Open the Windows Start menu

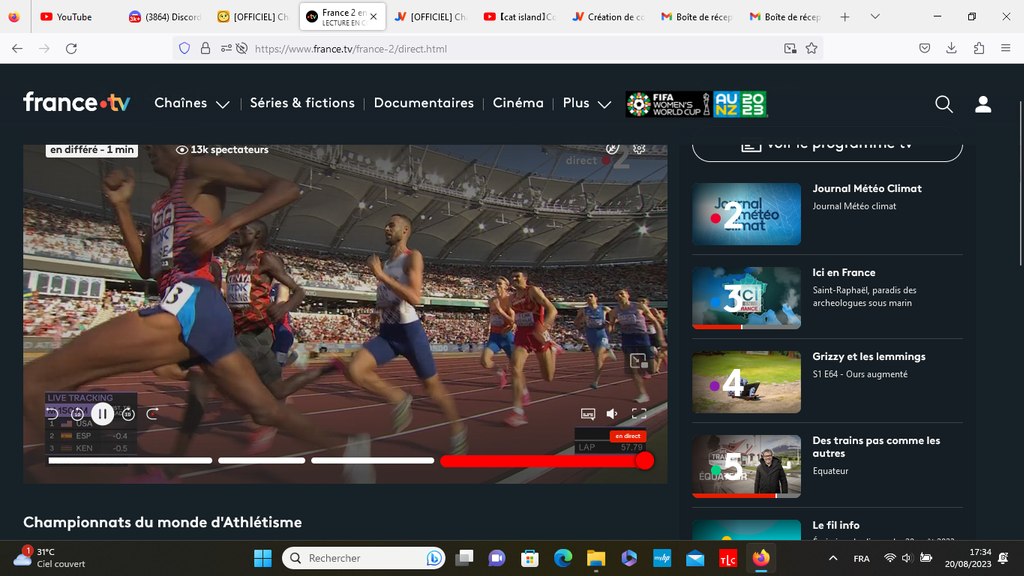click(x=263, y=558)
